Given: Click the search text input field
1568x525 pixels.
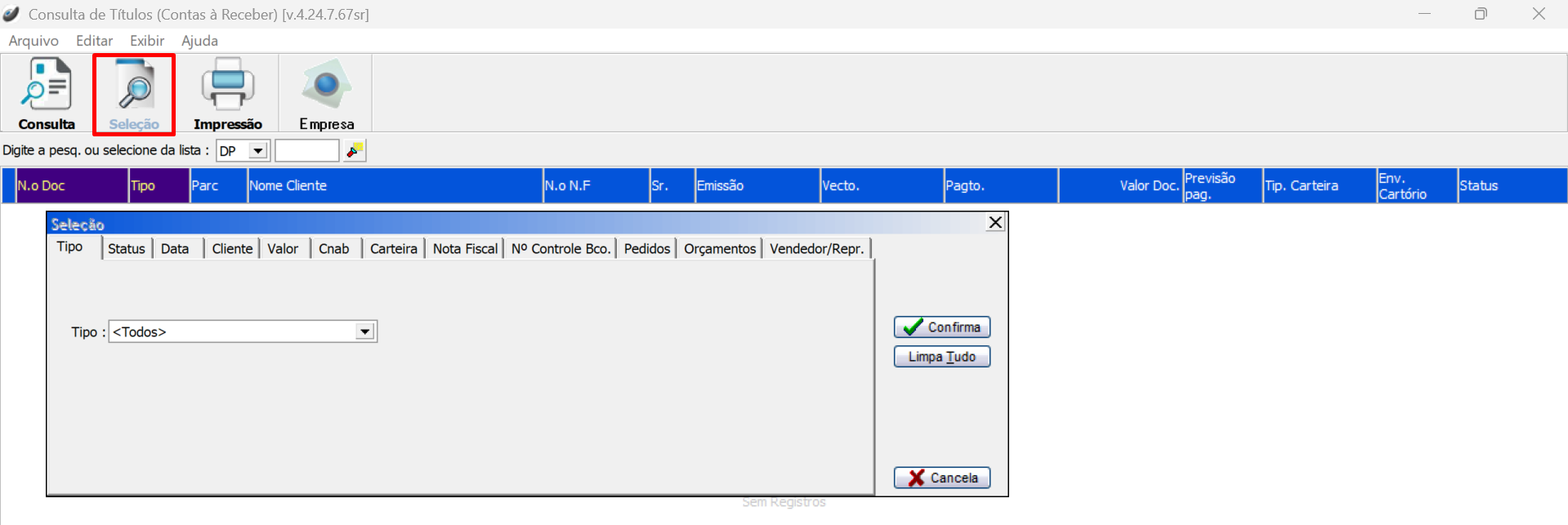Looking at the screenshot, I should [x=306, y=151].
